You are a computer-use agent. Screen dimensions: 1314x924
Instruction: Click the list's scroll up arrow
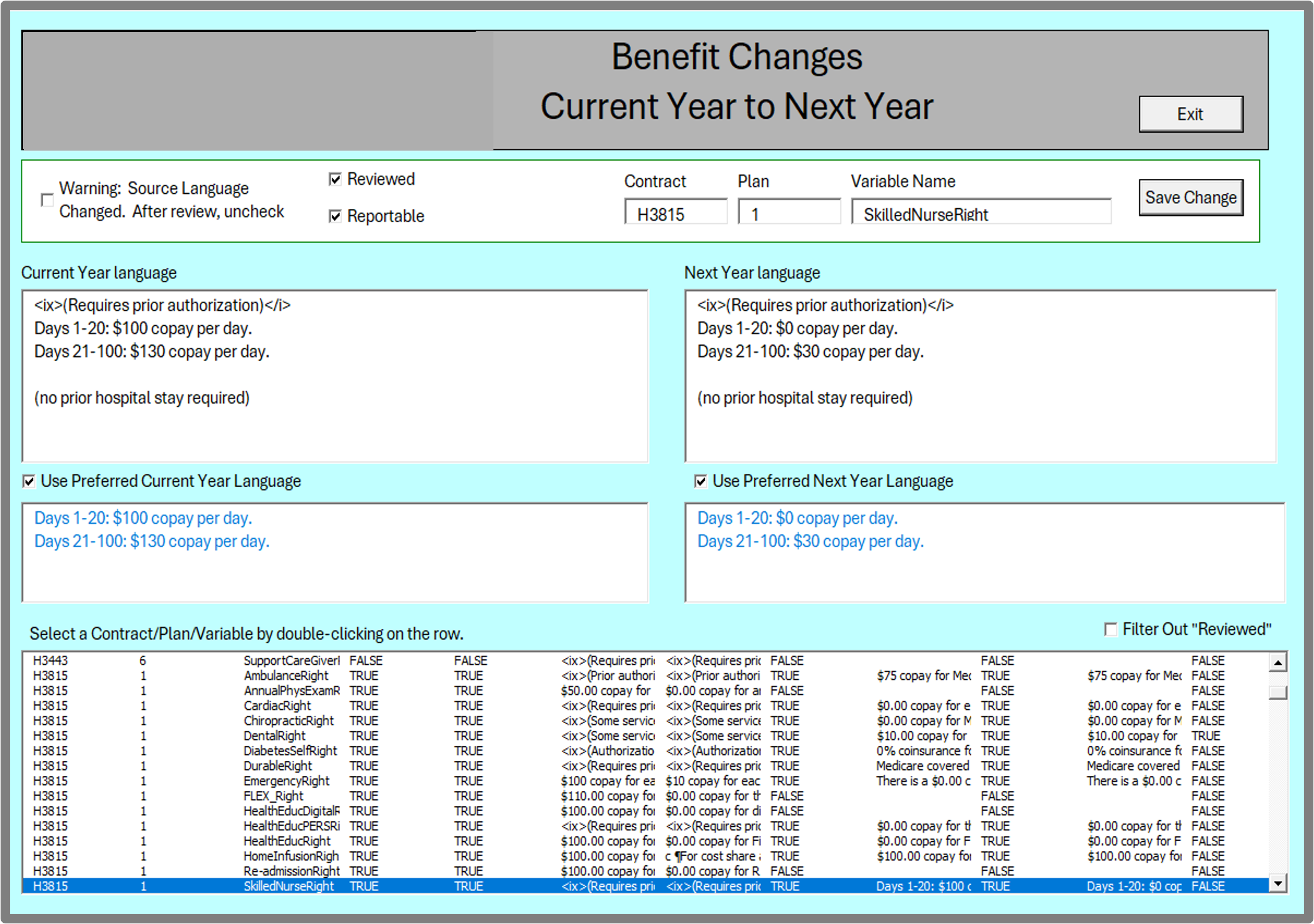point(1278,662)
